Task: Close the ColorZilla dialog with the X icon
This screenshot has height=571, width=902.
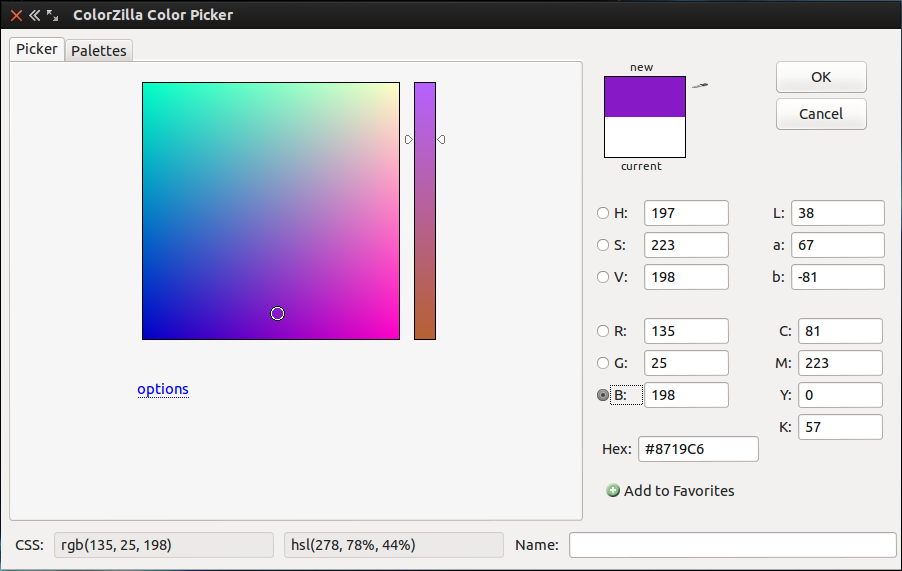Action: (16, 15)
